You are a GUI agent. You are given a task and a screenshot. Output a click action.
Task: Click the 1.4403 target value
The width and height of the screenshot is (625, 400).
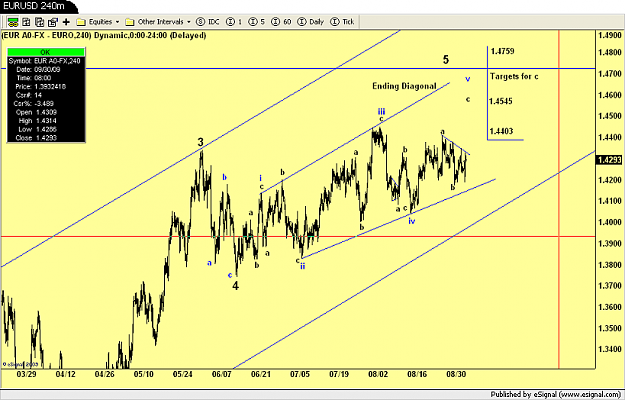pyautogui.click(x=501, y=131)
